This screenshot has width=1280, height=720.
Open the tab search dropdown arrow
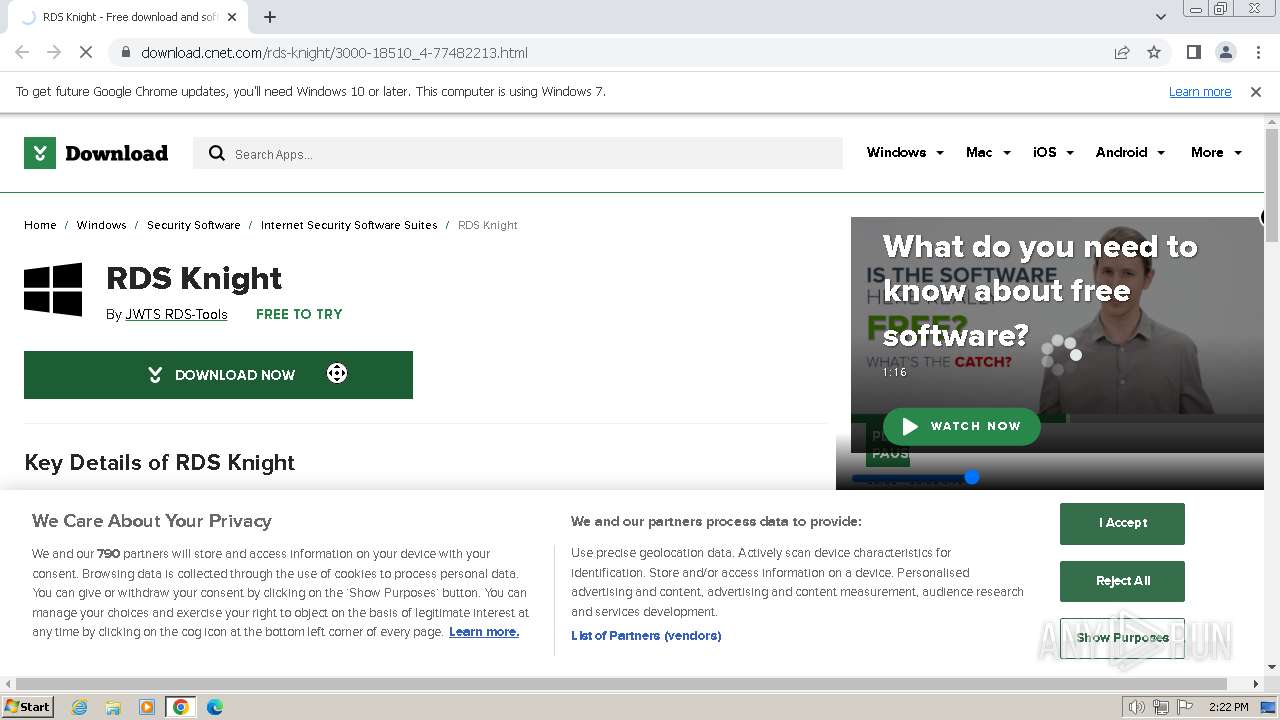tap(1160, 17)
